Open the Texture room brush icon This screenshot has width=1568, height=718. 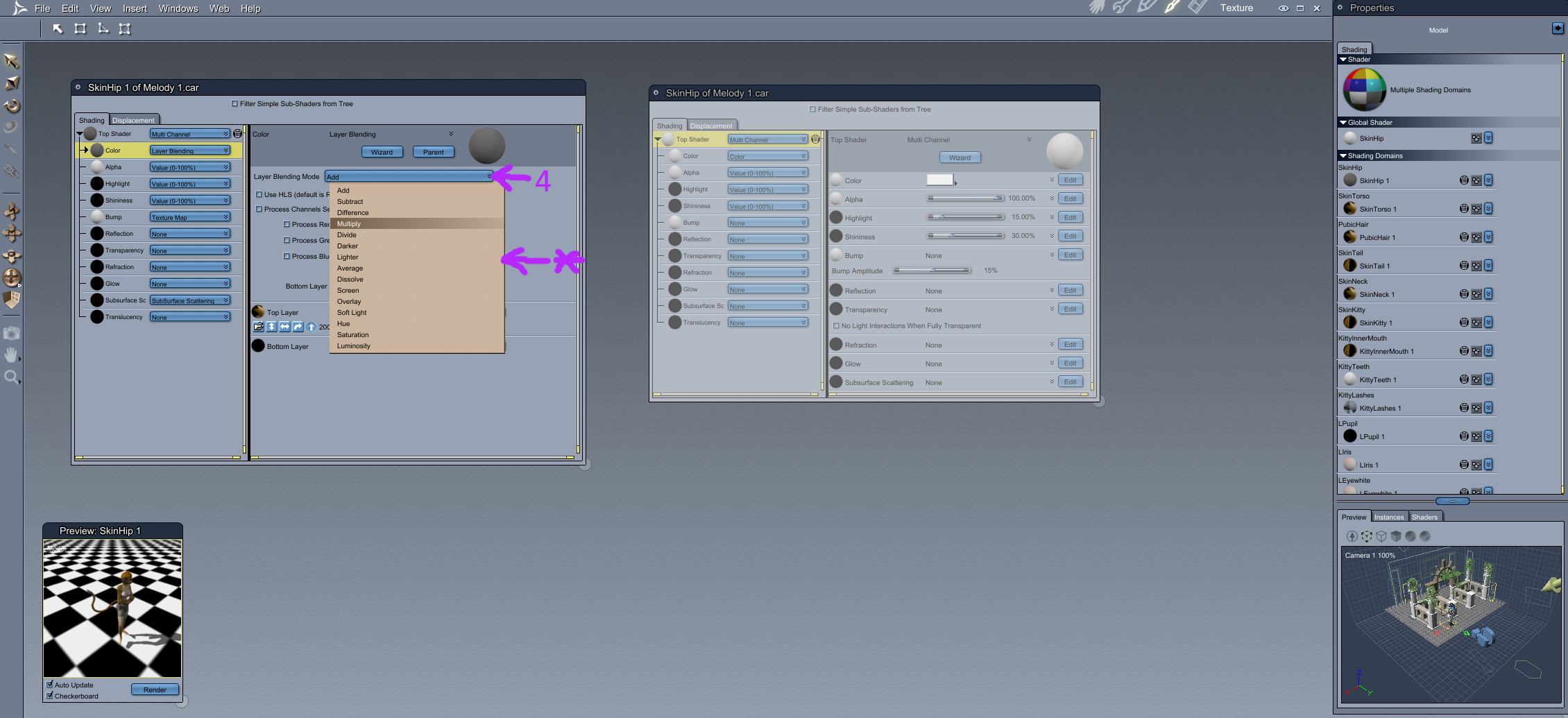(x=1172, y=8)
